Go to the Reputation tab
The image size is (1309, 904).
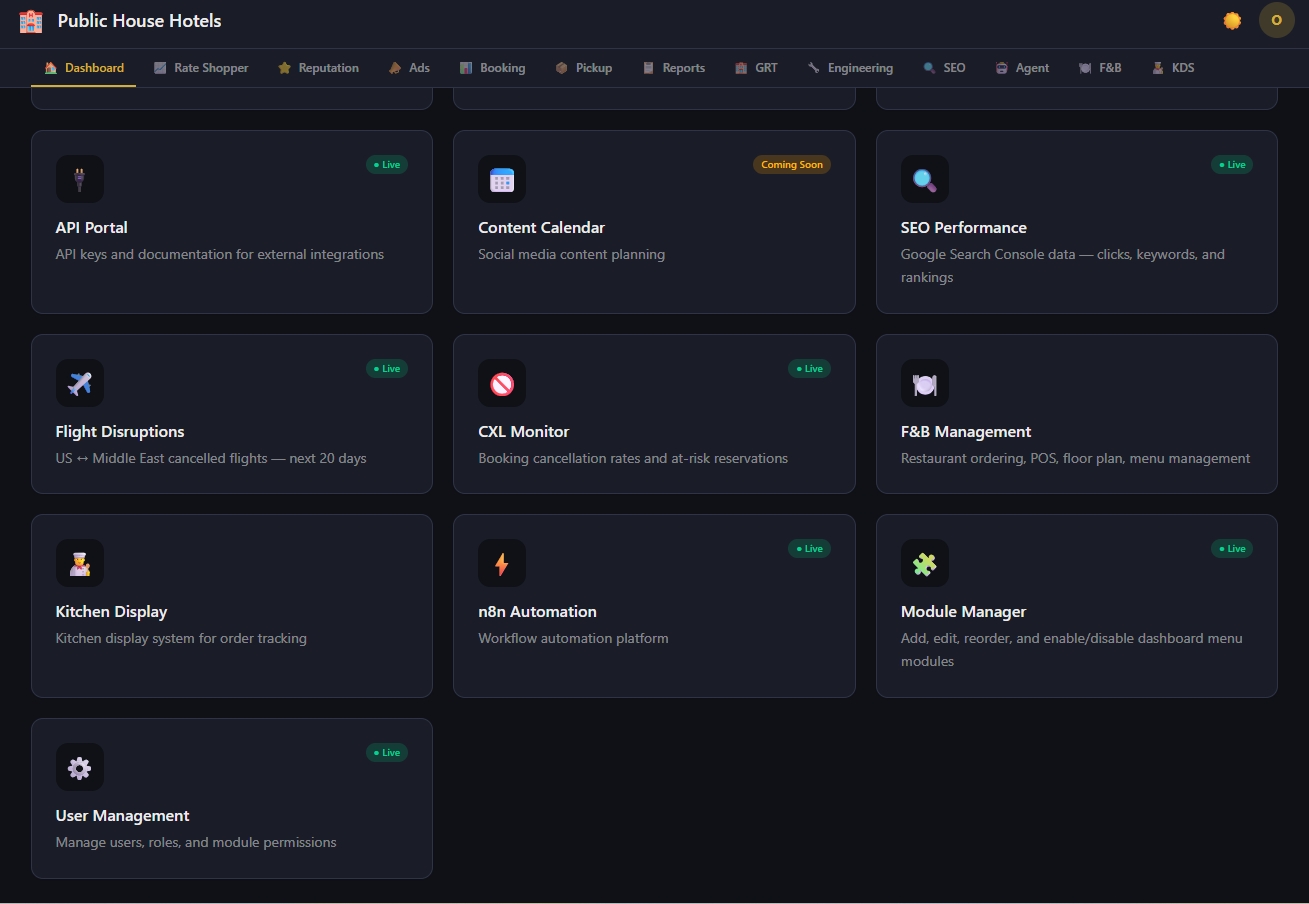pyautogui.click(x=318, y=68)
